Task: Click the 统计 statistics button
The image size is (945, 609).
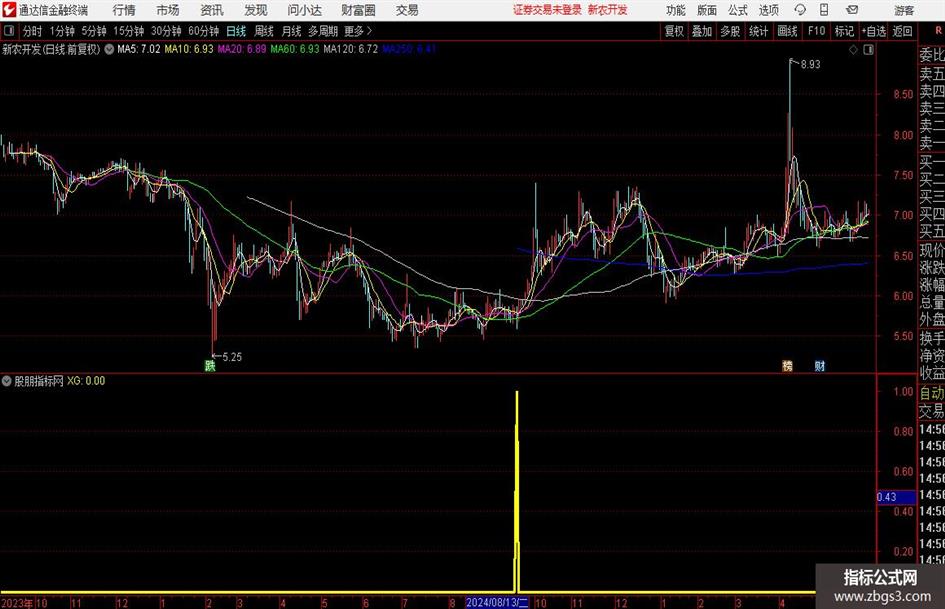Action: pyautogui.click(x=758, y=31)
